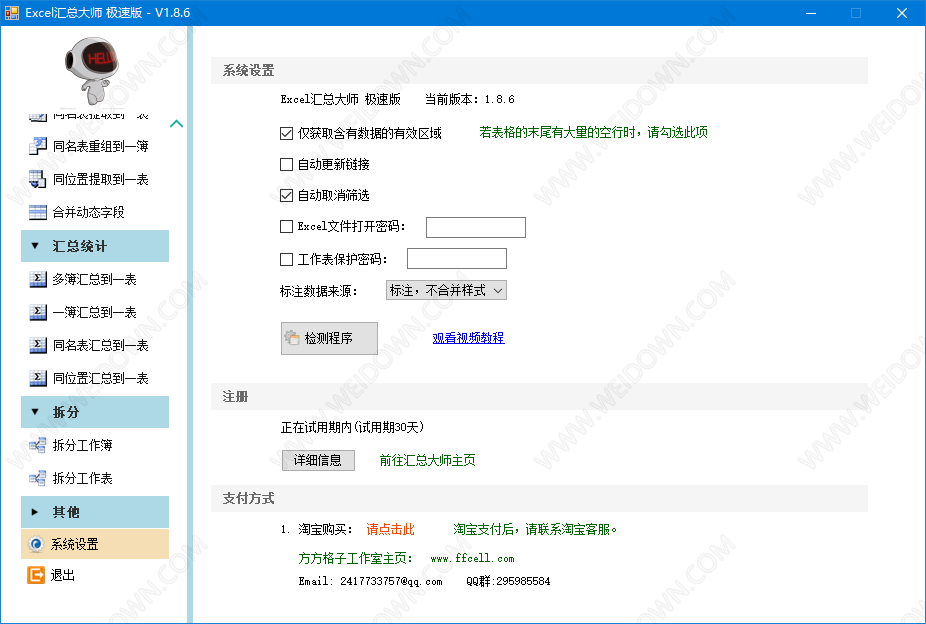This screenshot has width=926, height=624.
Task: Click the sigma icon for 同位置汇总到一表
Action: click(x=38, y=378)
